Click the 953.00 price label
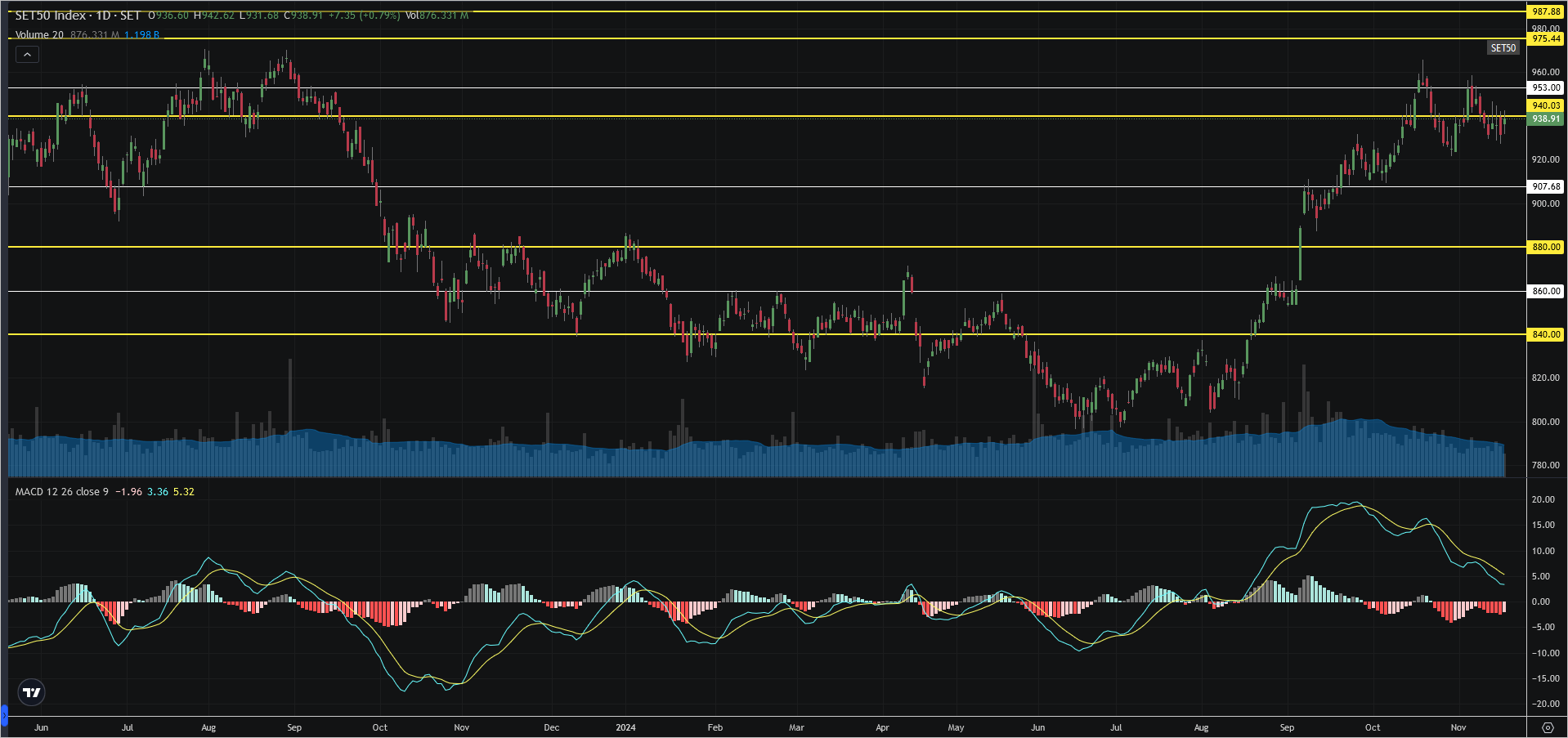Image resolution: width=1568 pixels, height=738 pixels. tap(1545, 87)
